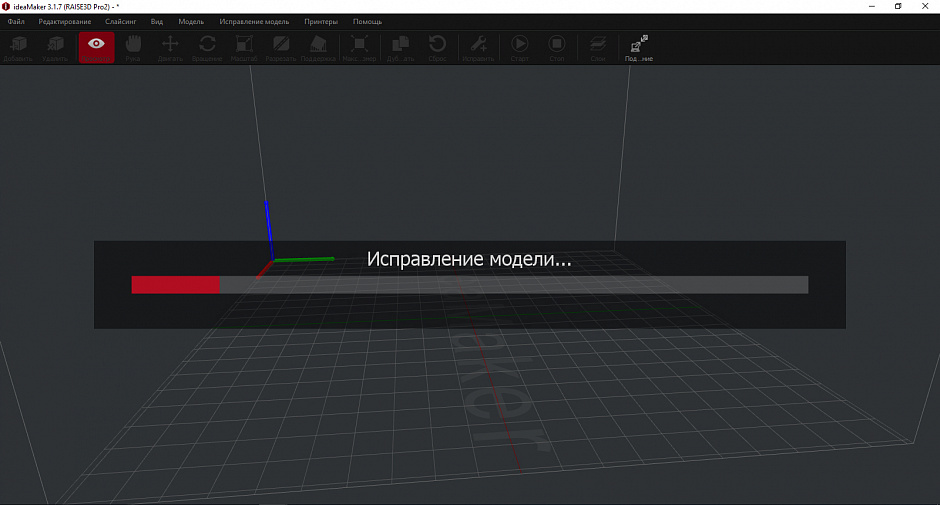Open the Вид menu
This screenshot has width=940, height=505.
pyautogui.click(x=157, y=22)
